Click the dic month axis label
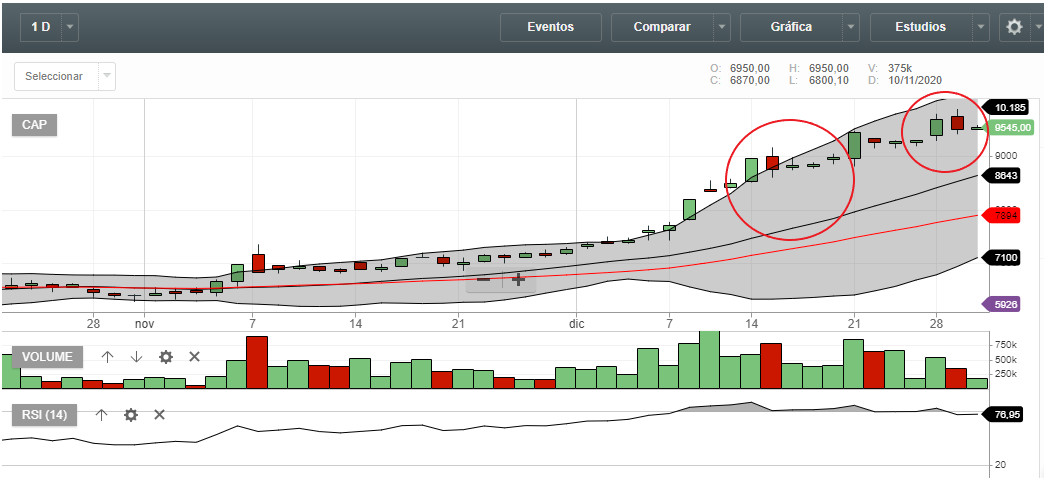The image size is (1044, 478). [x=577, y=324]
